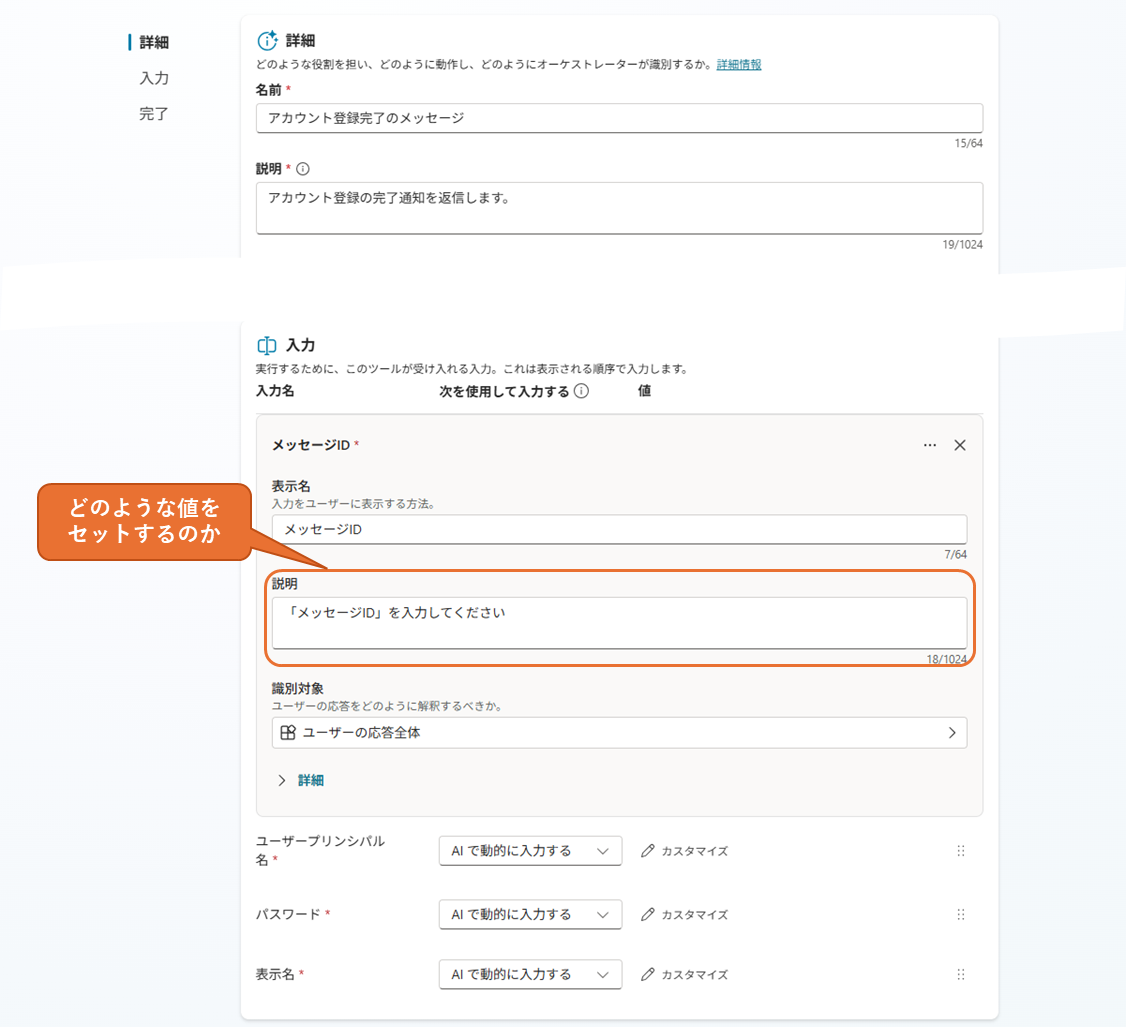Click the 詳細 section header icon

tap(267, 41)
